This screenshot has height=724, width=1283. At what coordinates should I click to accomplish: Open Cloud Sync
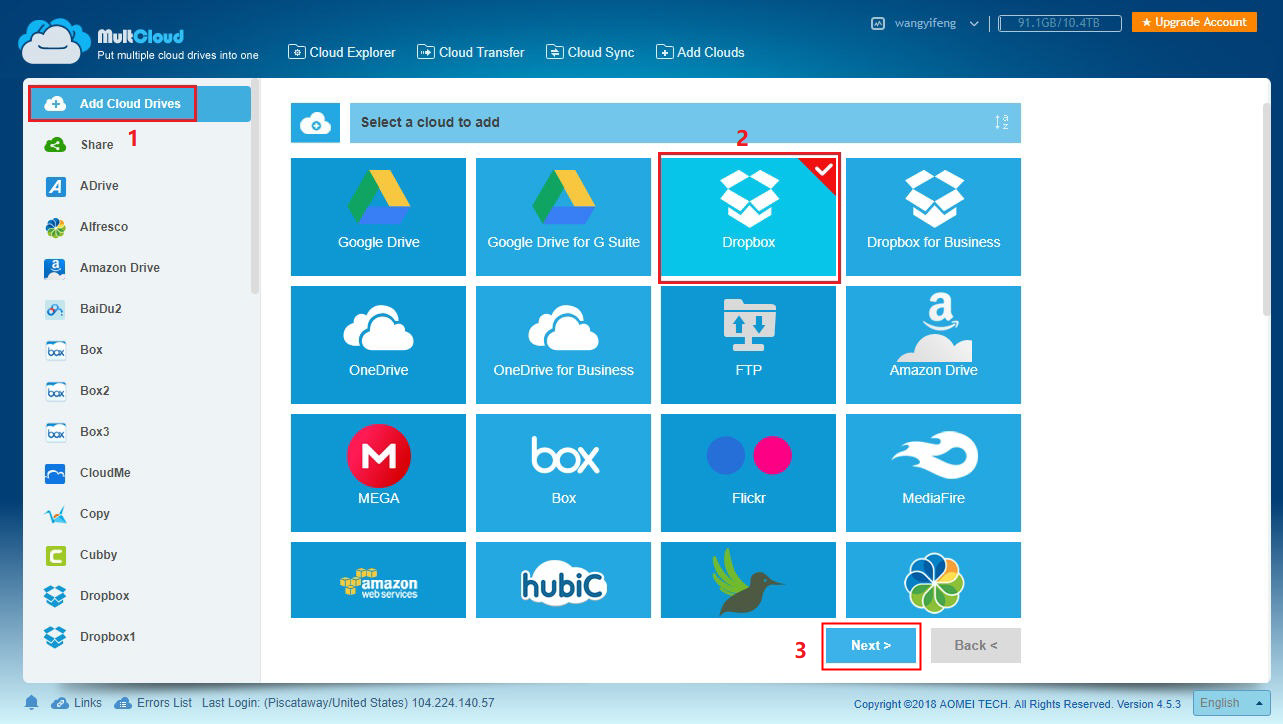coord(590,52)
